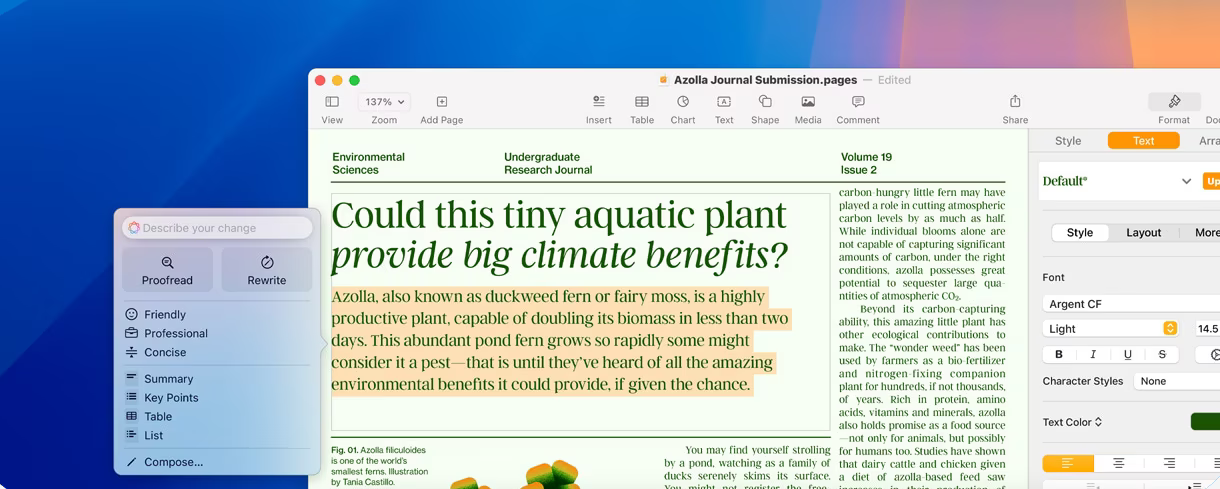Open the View sidebar options icon
Screen dimensions: 1220x489
coord(332,102)
